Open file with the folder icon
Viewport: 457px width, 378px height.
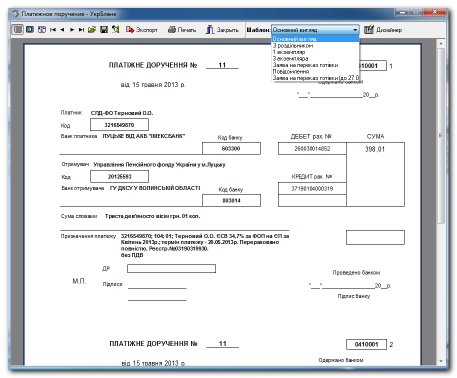[92, 30]
